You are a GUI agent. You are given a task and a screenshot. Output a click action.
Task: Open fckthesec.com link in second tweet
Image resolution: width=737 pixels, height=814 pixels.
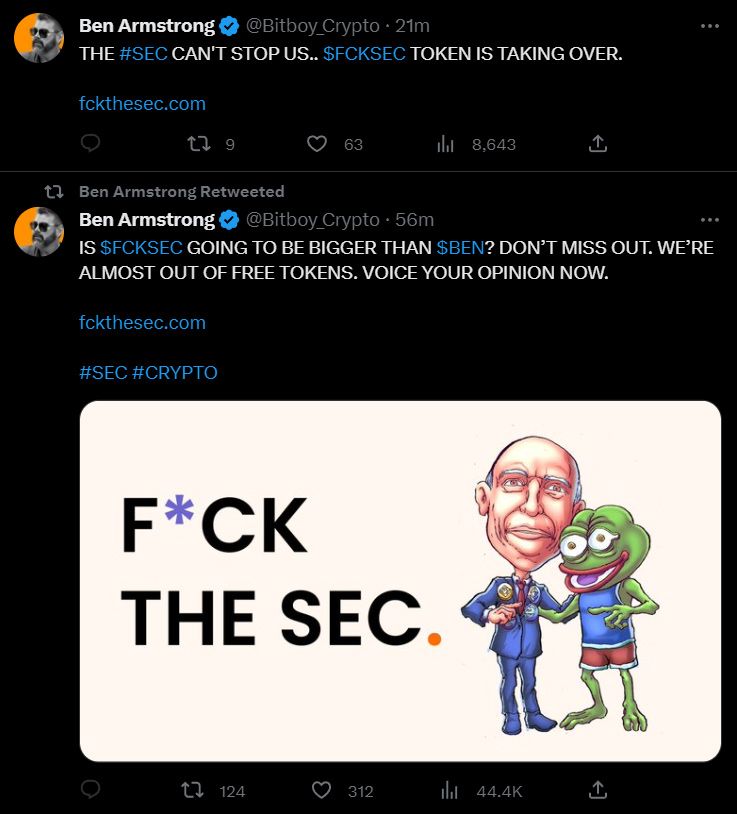pos(142,322)
